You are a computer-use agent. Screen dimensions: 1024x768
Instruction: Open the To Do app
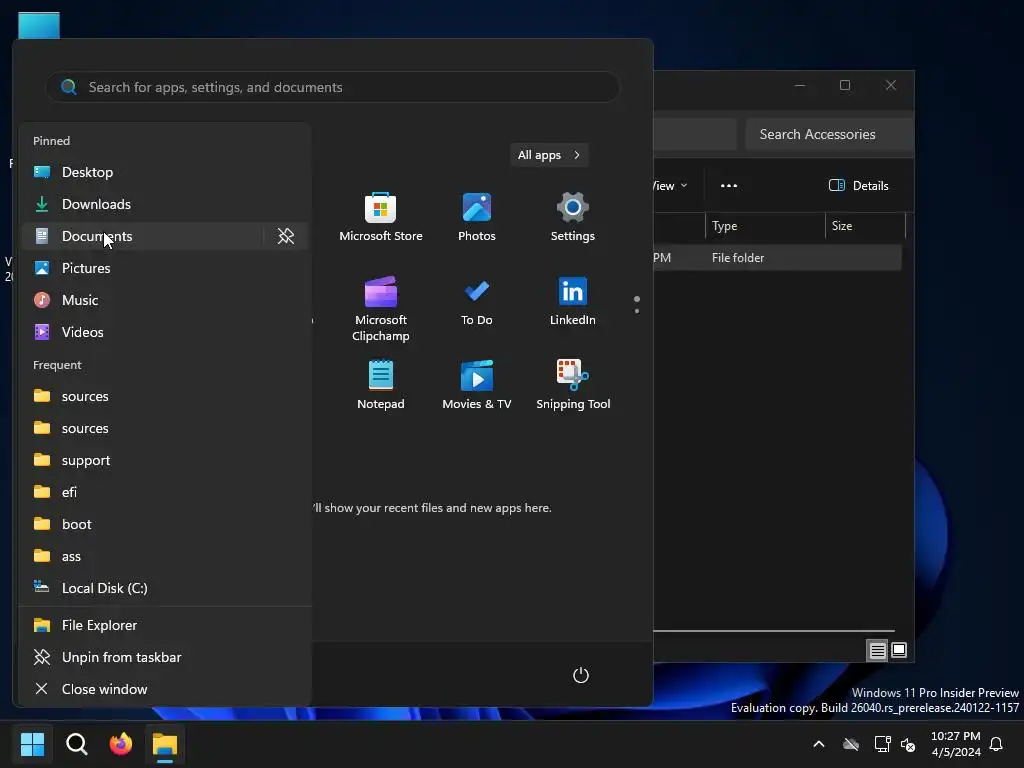pyautogui.click(x=477, y=302)
